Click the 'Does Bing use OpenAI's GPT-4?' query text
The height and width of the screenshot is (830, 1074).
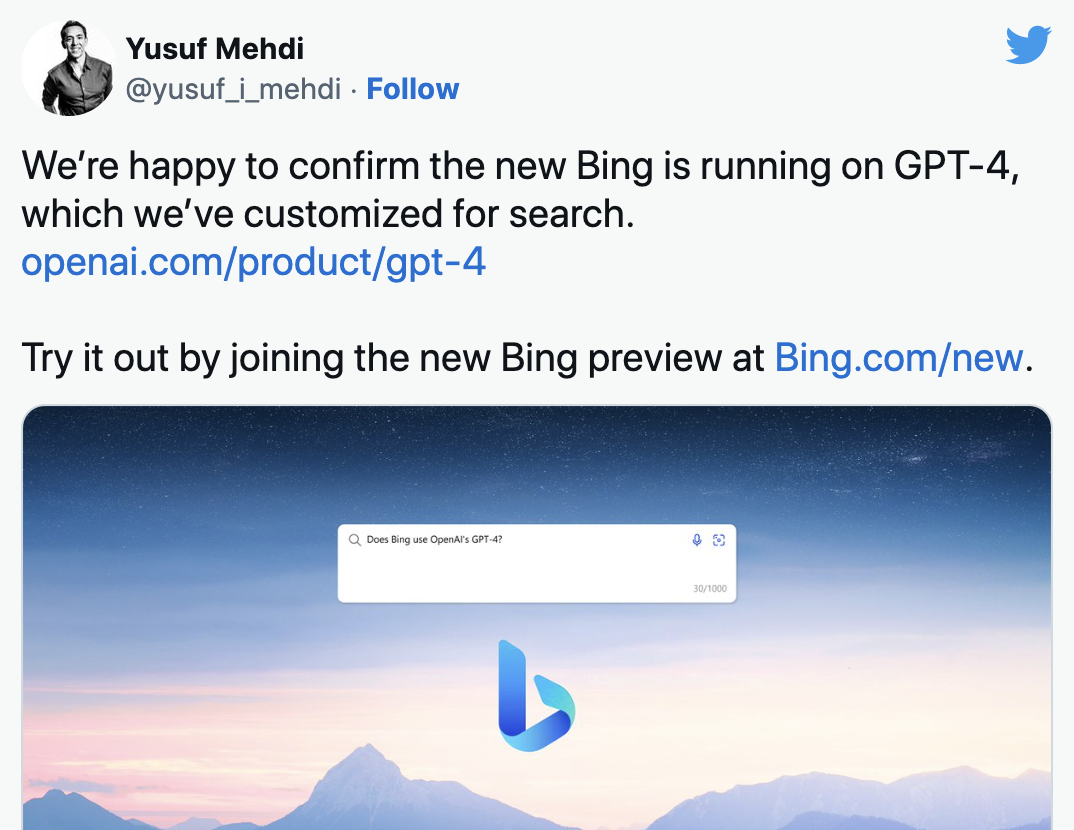(x=434, y=540)
